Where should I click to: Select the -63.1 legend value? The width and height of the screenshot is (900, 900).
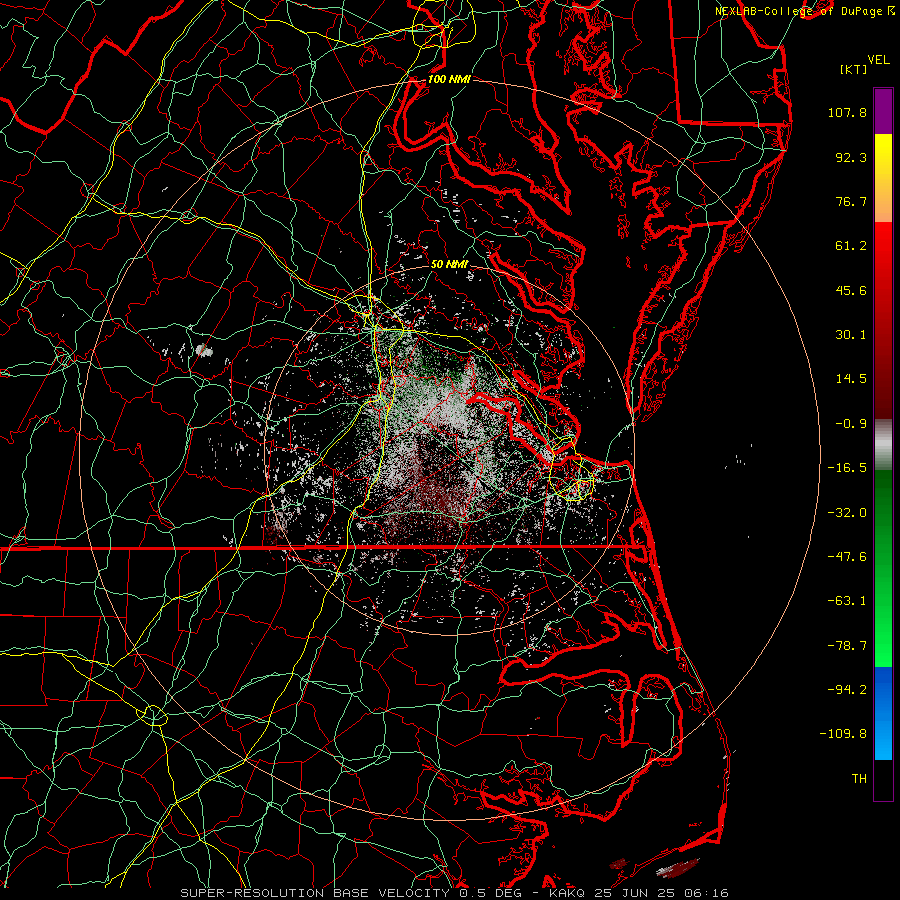pyautogui.click(x=847, y=601)
